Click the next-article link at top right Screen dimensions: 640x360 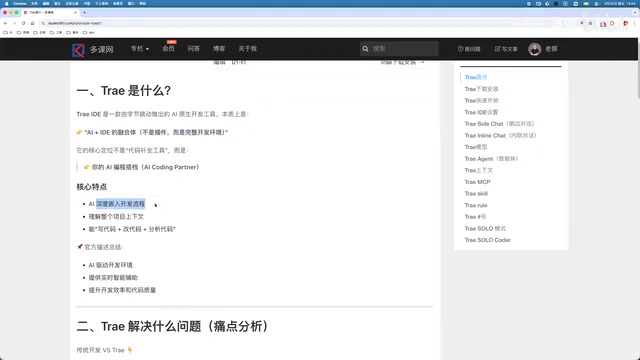click(x=402, y=62)
